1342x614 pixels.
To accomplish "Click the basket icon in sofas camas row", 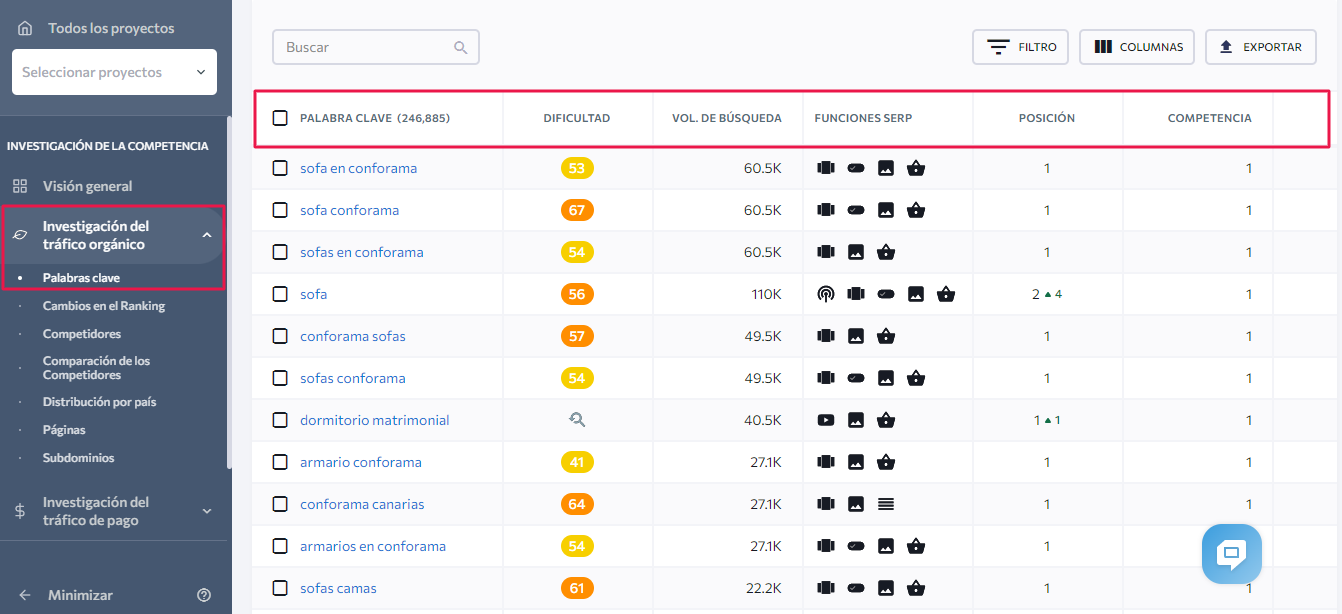I will (915, 588).
